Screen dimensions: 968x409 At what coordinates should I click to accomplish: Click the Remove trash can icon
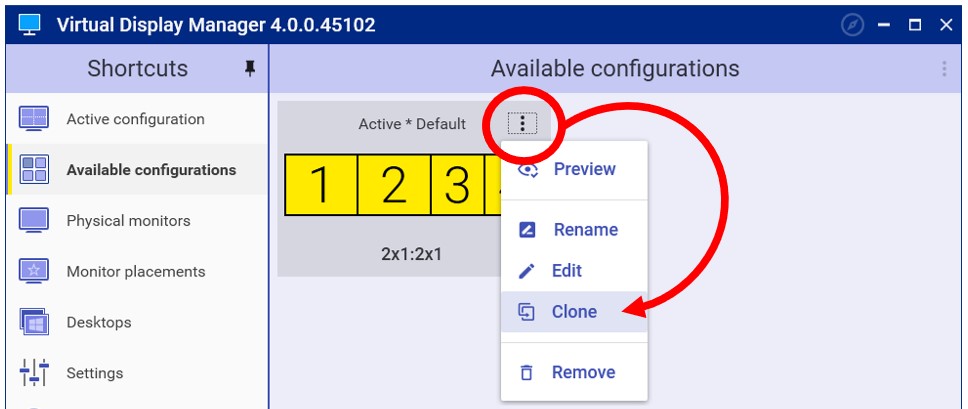coord(526,373)
